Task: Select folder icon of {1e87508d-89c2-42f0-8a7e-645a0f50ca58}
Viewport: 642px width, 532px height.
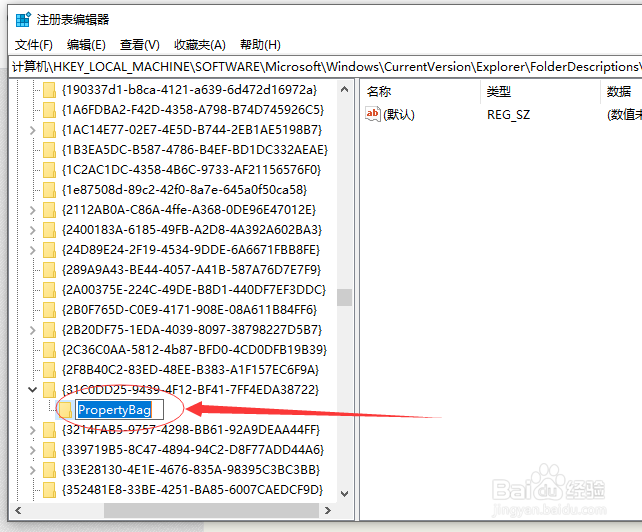Action: (50, 190)
